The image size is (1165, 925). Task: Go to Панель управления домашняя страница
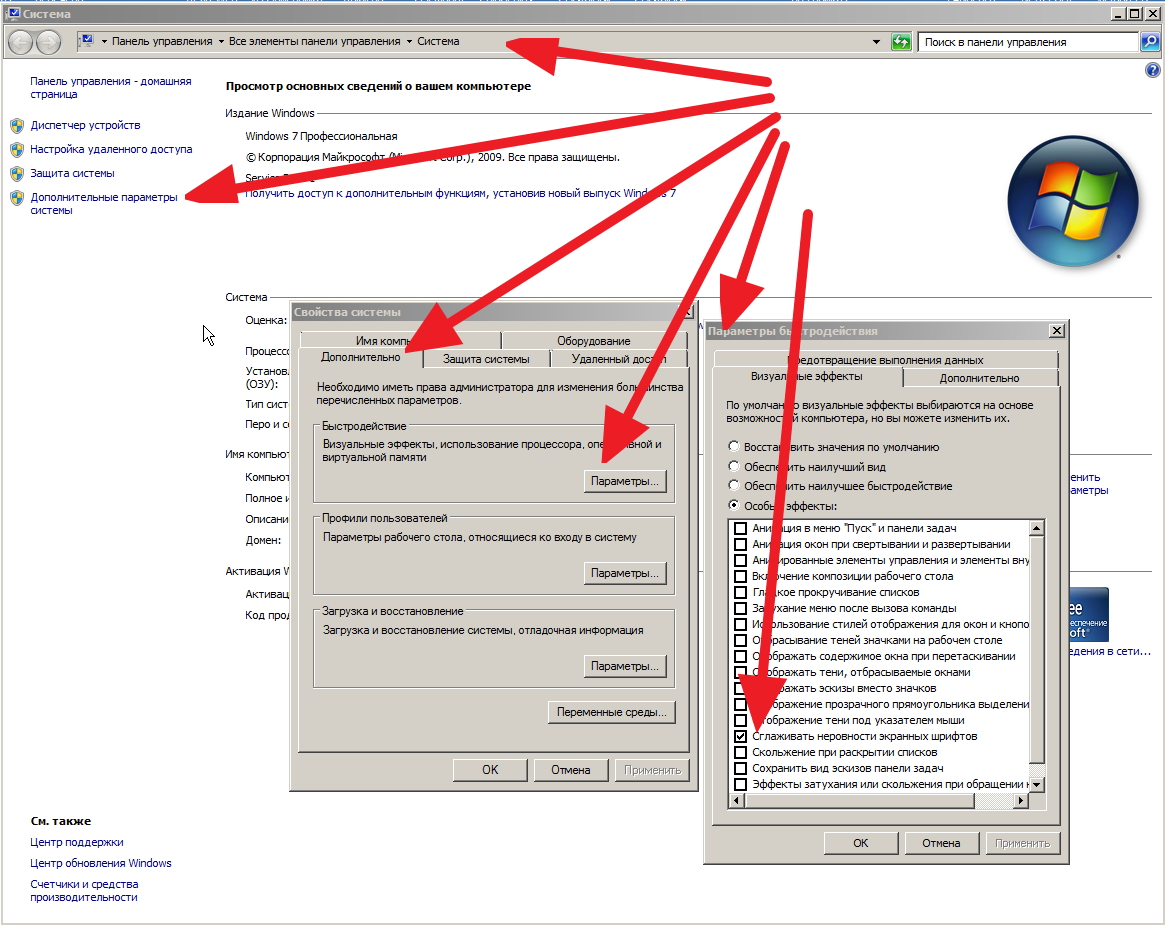tap(111, 88)
